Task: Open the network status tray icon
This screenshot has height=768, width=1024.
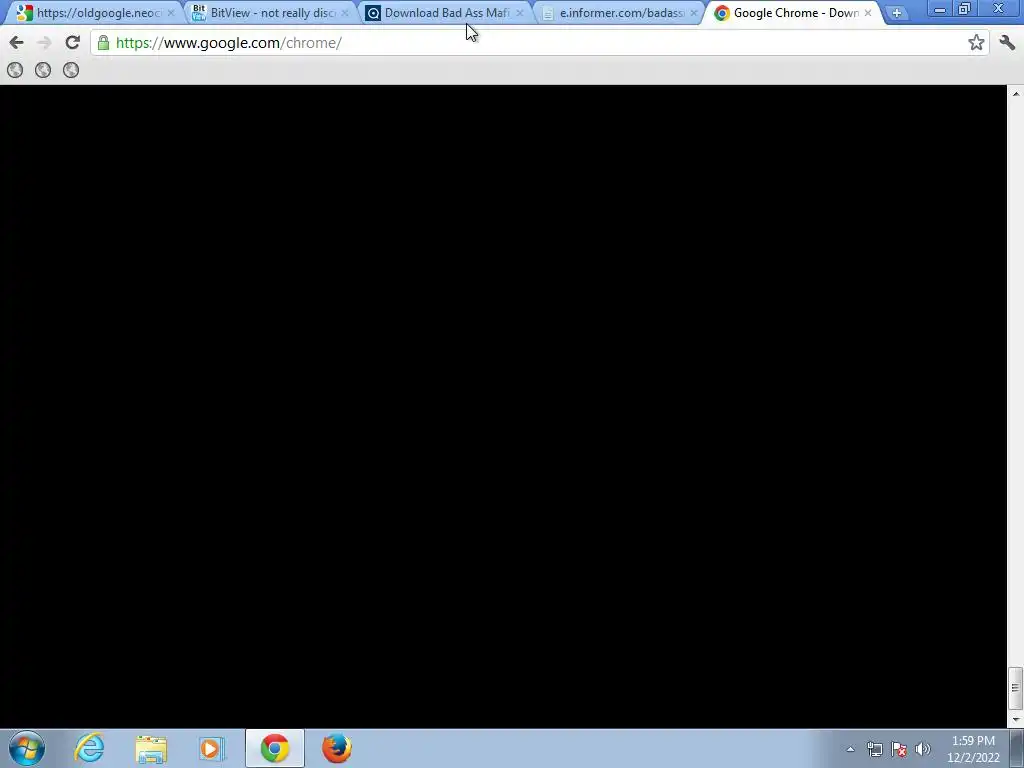Action: pos(874,749)
